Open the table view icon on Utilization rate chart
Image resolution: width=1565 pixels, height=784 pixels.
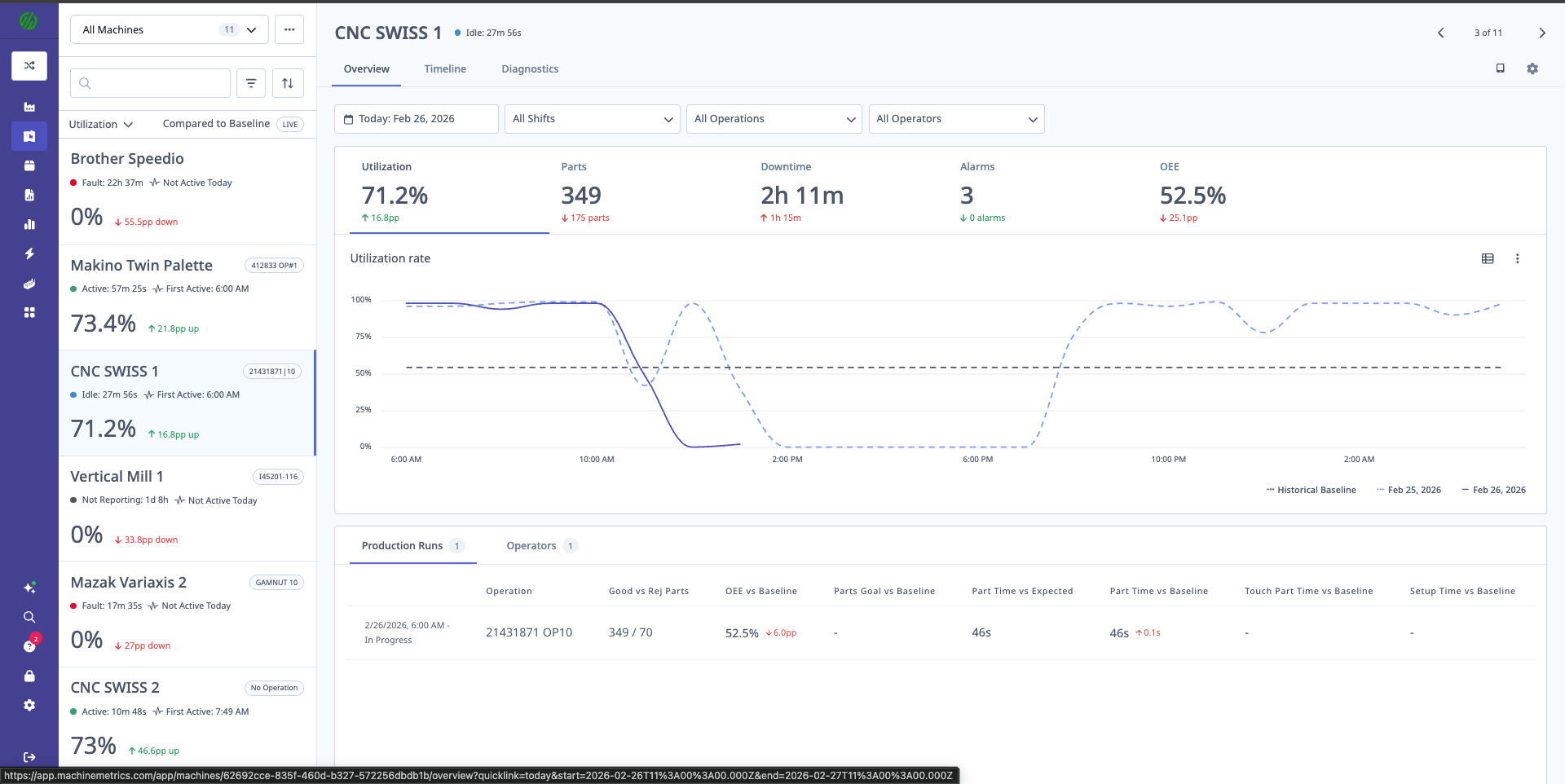(1488, 258)
